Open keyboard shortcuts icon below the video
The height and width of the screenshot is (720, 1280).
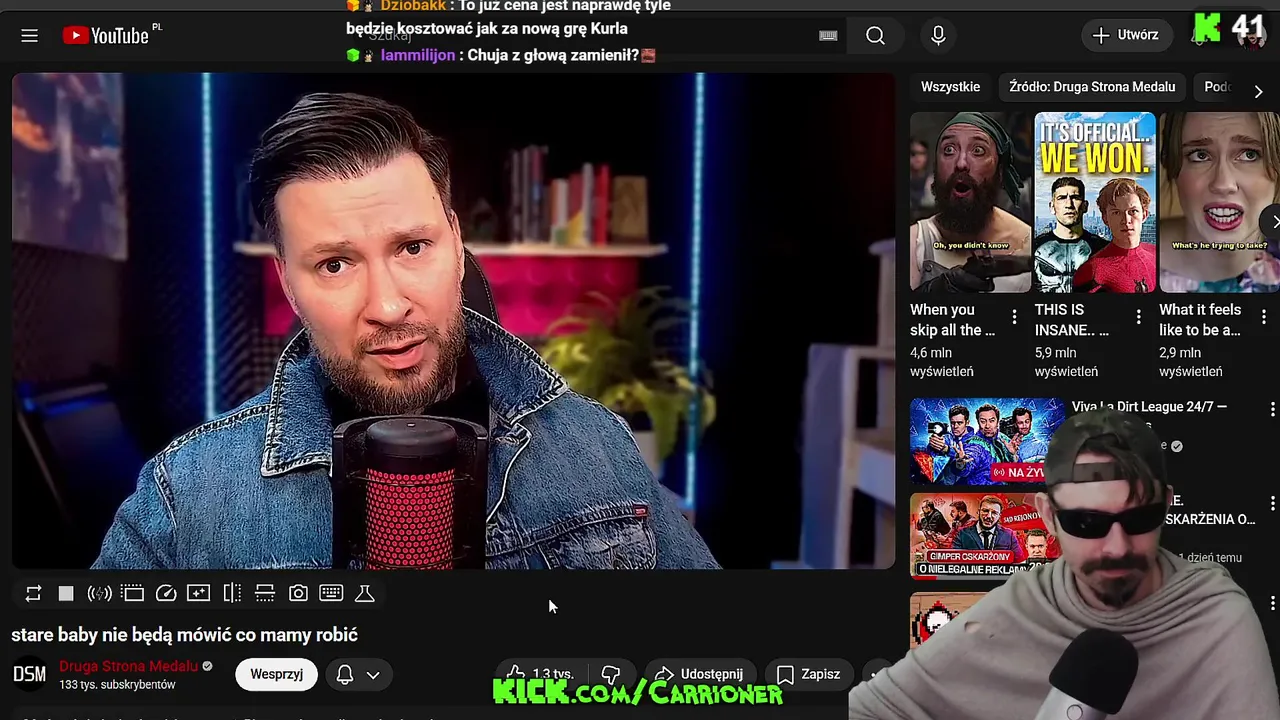click(331, 593)
